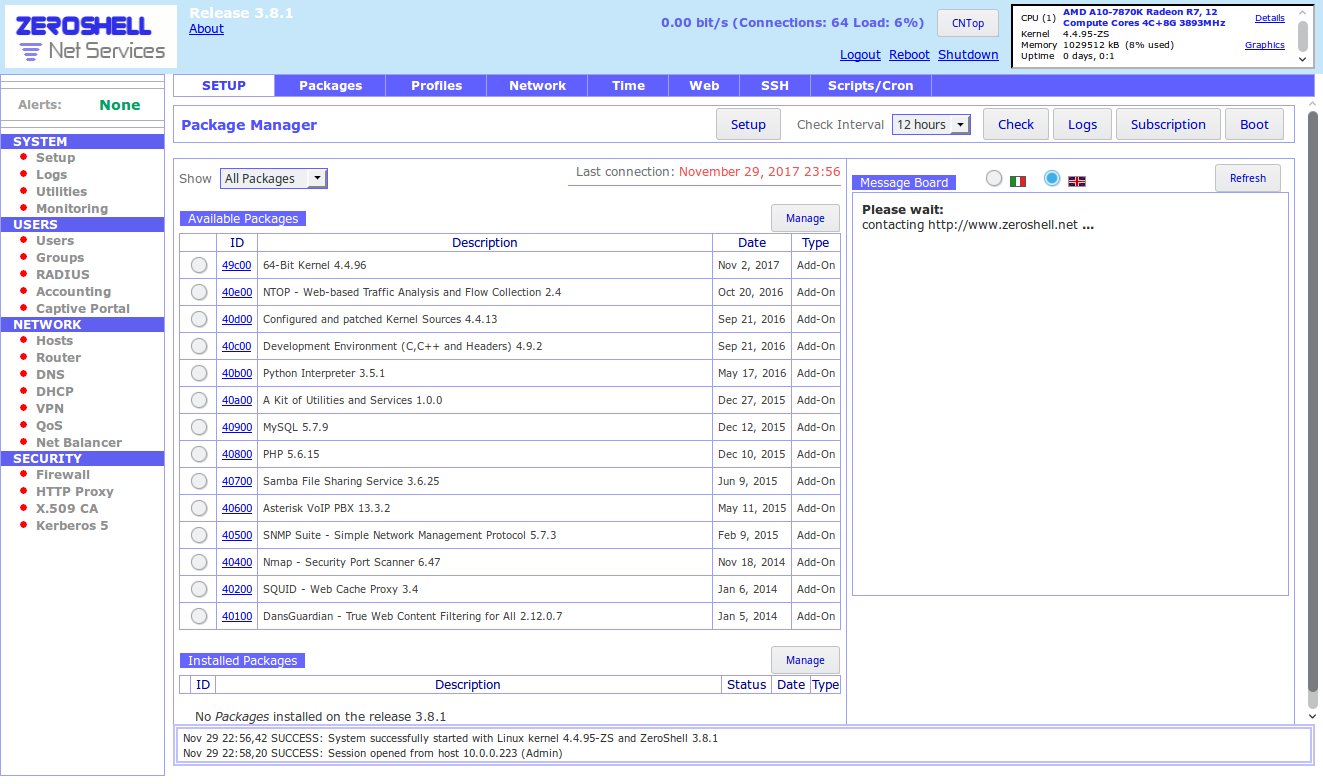
Task: Open Package Manager Logs button
Action: [x=1082, y=125]
